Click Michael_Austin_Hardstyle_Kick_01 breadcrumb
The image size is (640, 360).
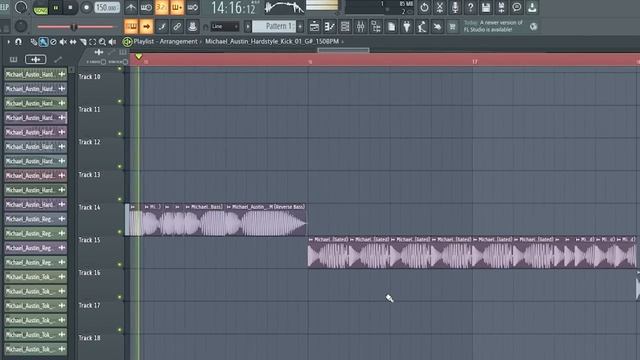[x=272, y=41]
